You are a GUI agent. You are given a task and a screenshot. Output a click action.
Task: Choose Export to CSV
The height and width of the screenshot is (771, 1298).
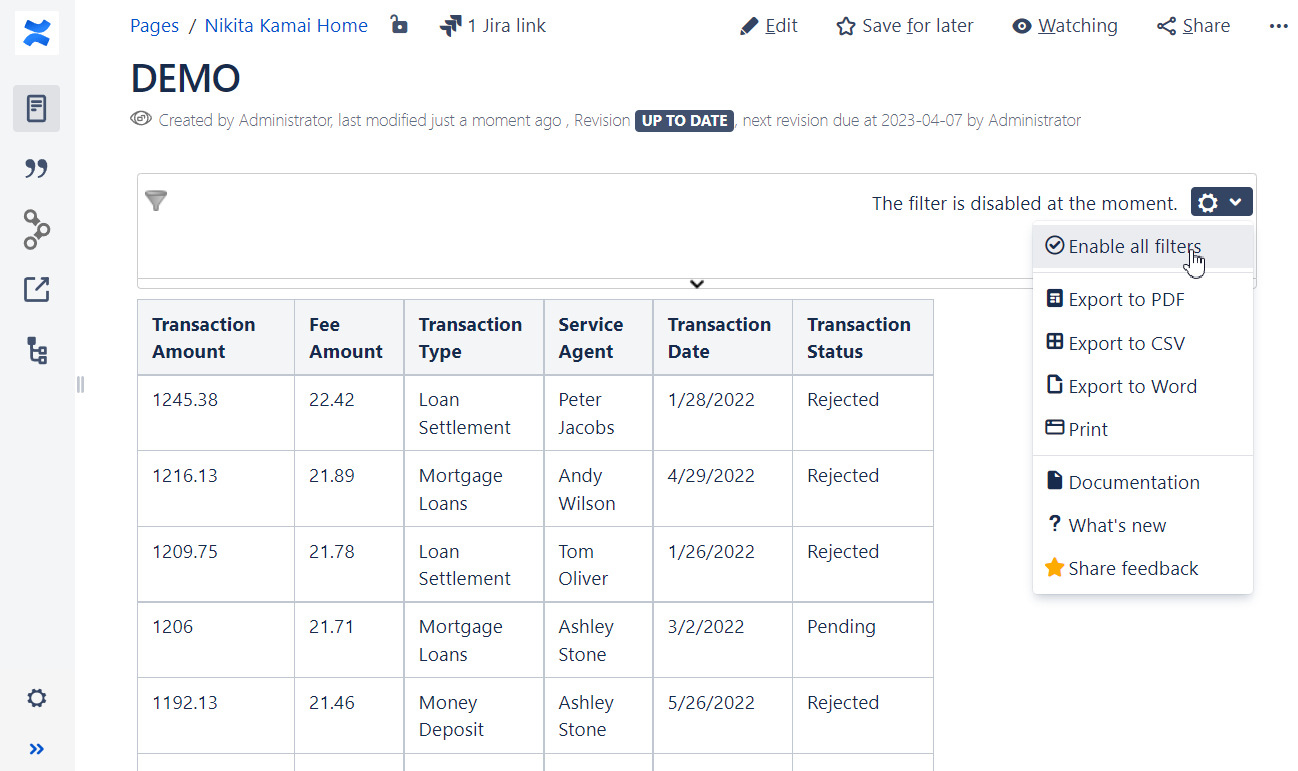click(1125, 343)
